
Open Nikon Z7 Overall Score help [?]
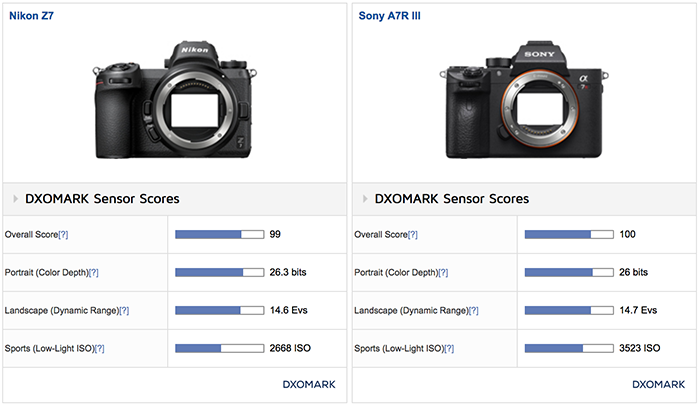coord(63,235)
